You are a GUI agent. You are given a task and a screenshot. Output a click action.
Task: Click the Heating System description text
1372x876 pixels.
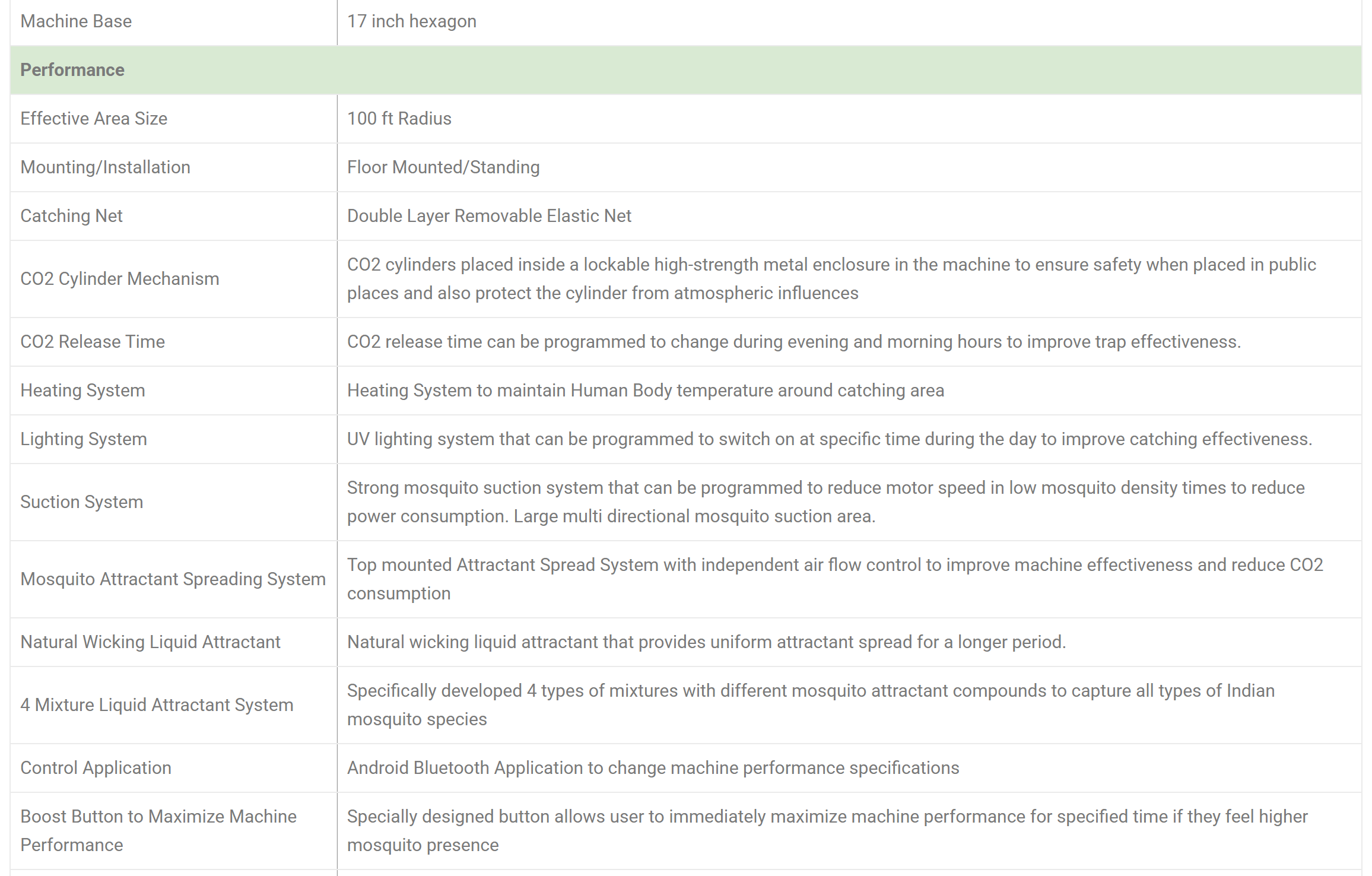[x=645, y=391]
